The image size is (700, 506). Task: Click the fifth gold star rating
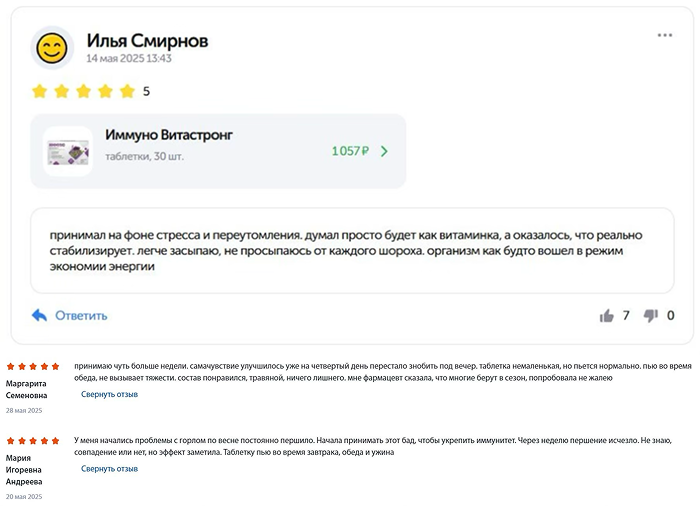[127, 92]
